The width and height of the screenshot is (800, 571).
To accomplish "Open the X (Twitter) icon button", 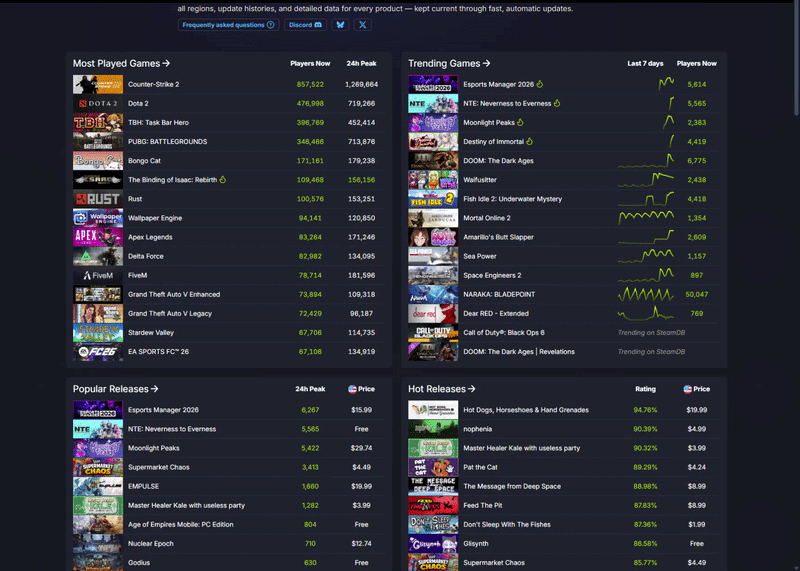I will pyautogui.click(x=362, y=24).
